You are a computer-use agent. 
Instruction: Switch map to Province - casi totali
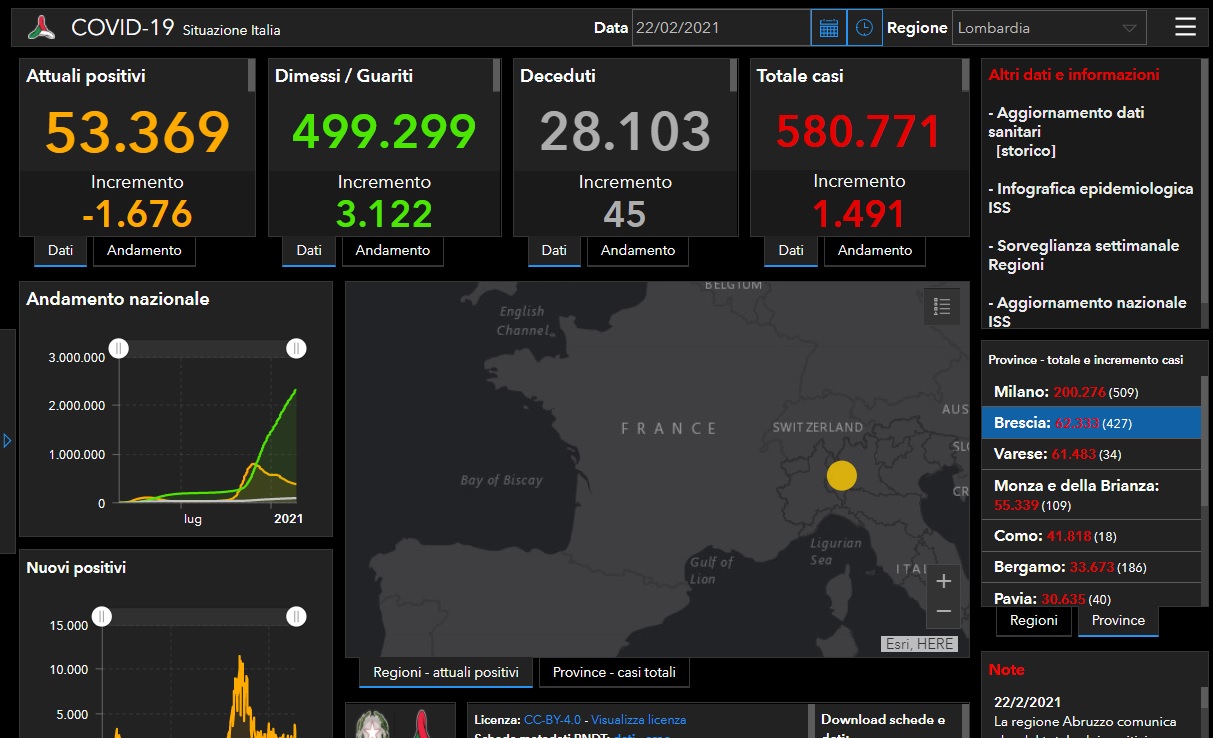coord(614,672)
